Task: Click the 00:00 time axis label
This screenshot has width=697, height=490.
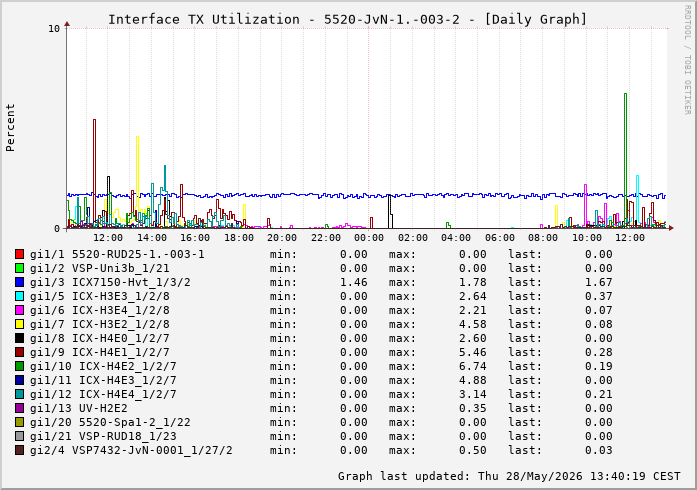Action: coord(369,238)
